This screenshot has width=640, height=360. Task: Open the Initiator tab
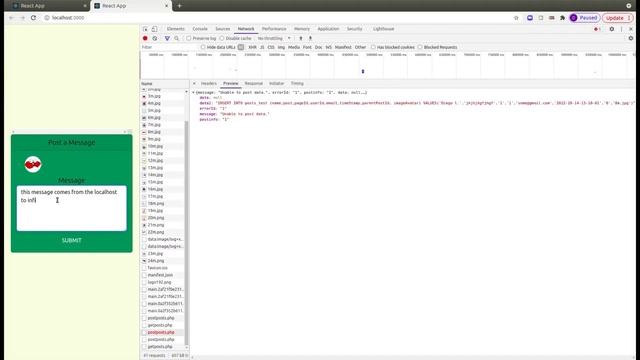[276, 84]
